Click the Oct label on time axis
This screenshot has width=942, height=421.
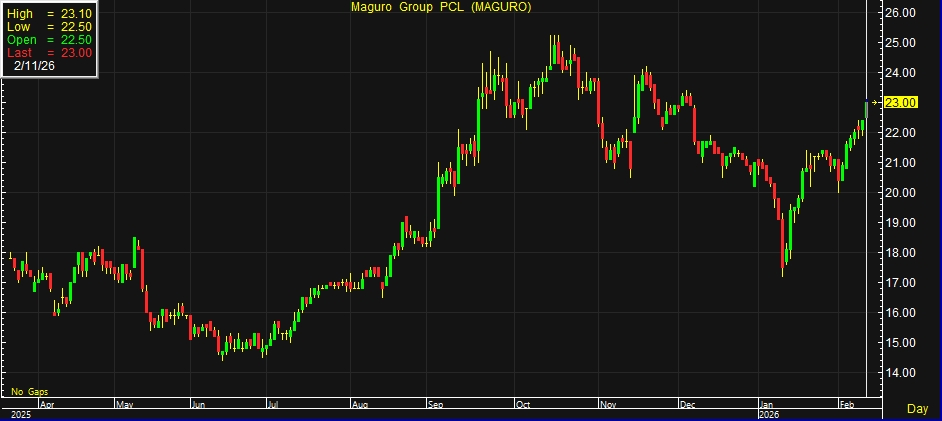[524, 405]
